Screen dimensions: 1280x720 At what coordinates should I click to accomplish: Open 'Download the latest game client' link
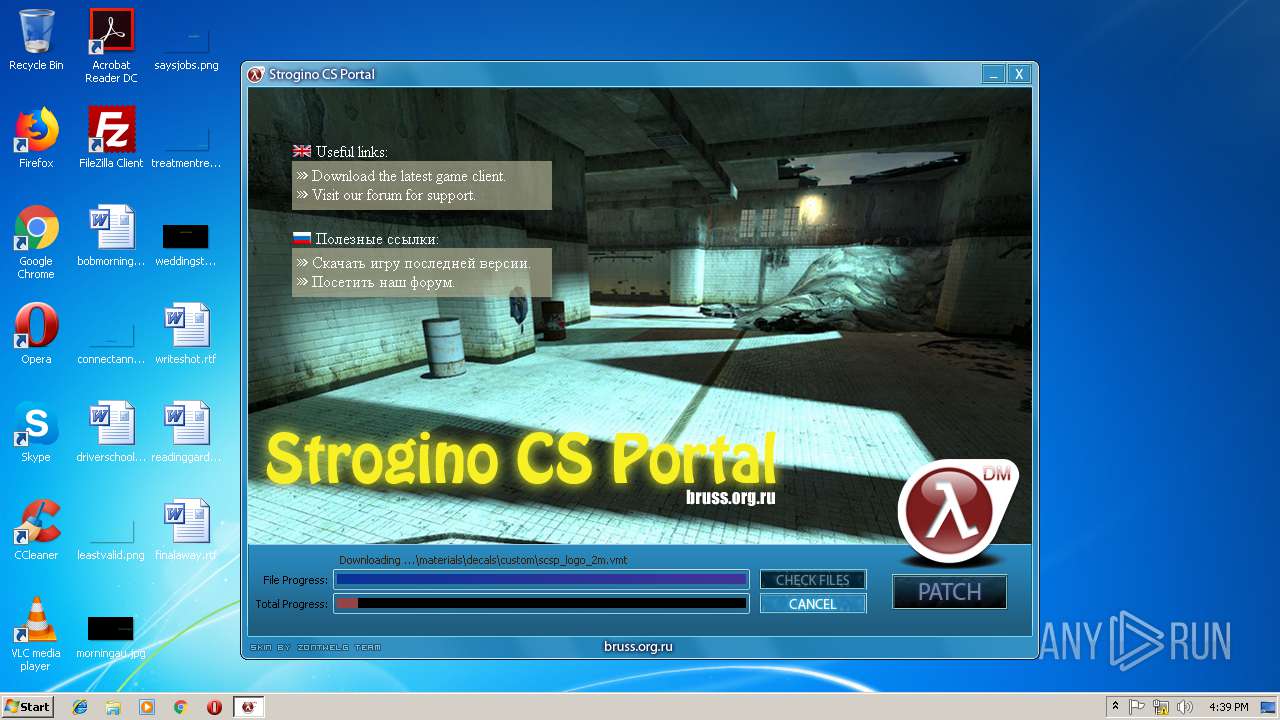409,176
